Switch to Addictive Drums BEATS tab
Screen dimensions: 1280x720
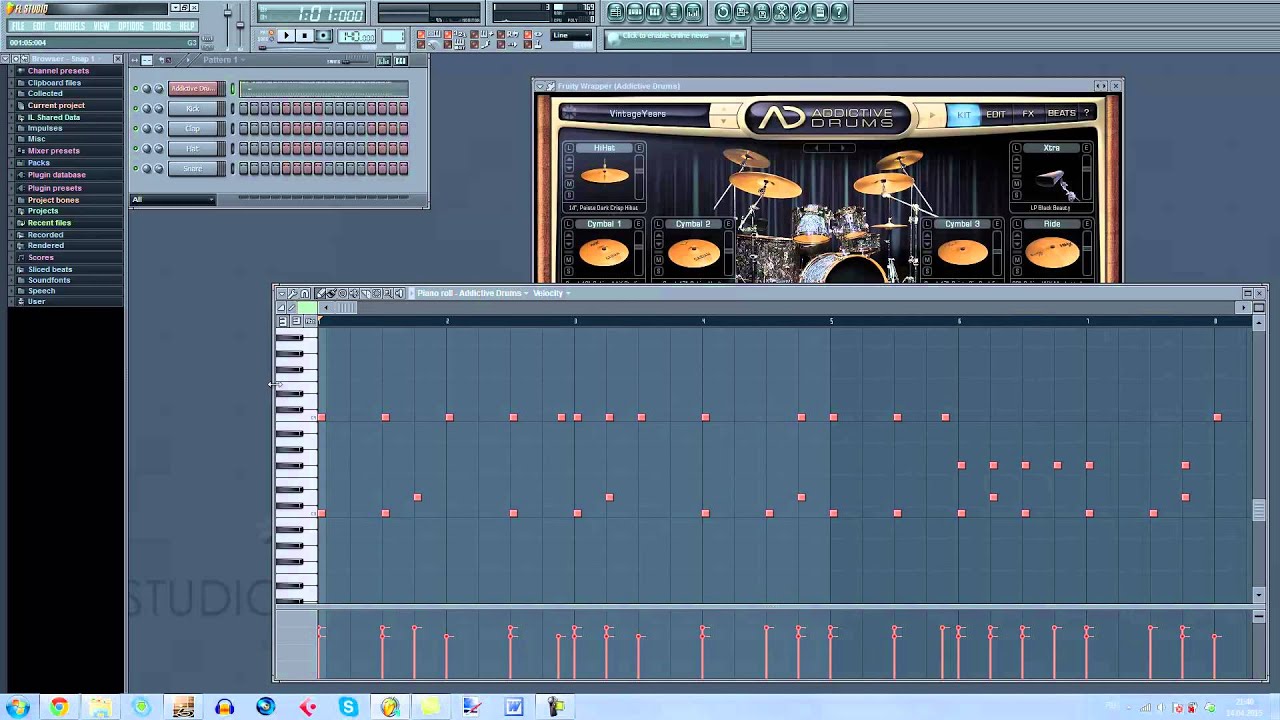point(1061,114)
